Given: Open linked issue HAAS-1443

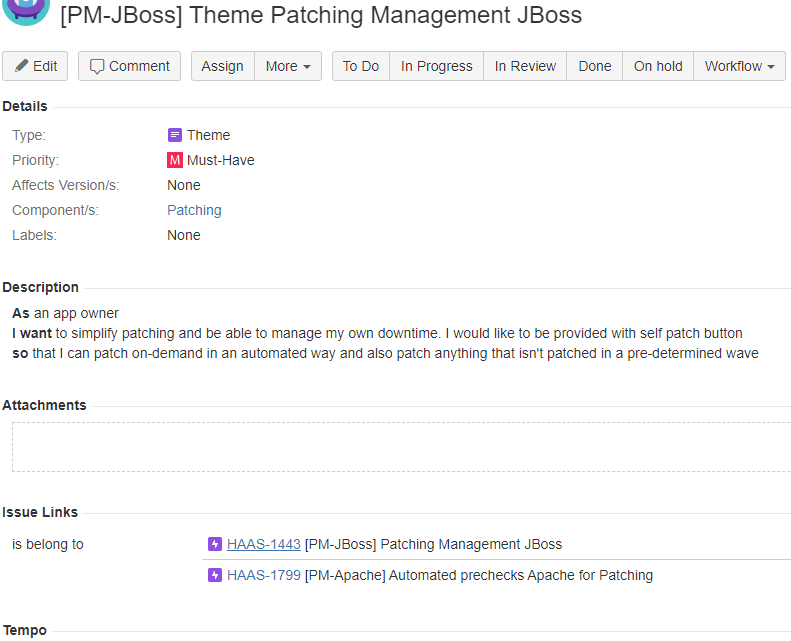Looking at the screenshot, I should click(x=264, y=544).
